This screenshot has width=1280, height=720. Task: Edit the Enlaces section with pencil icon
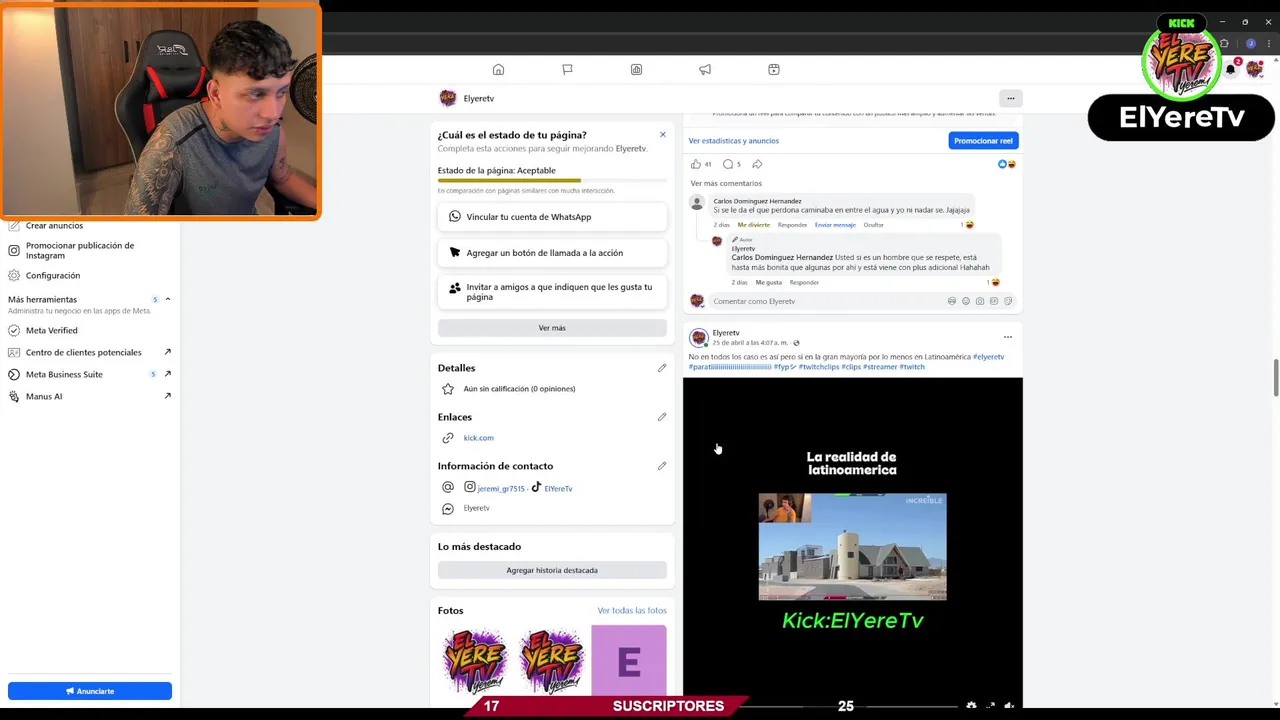662,417
